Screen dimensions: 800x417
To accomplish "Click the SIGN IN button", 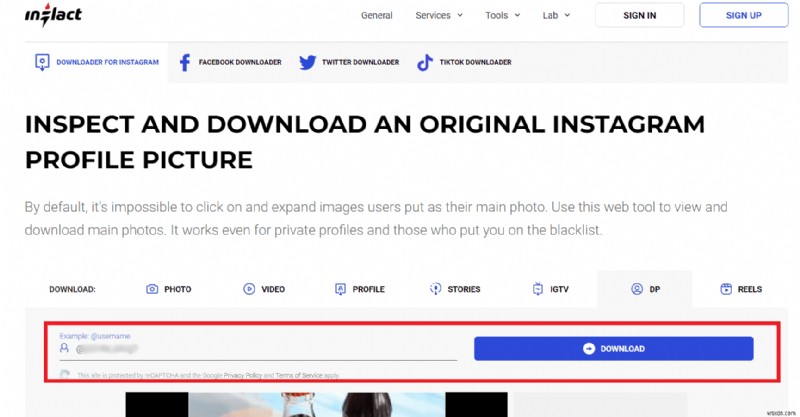I will point(639,15).
